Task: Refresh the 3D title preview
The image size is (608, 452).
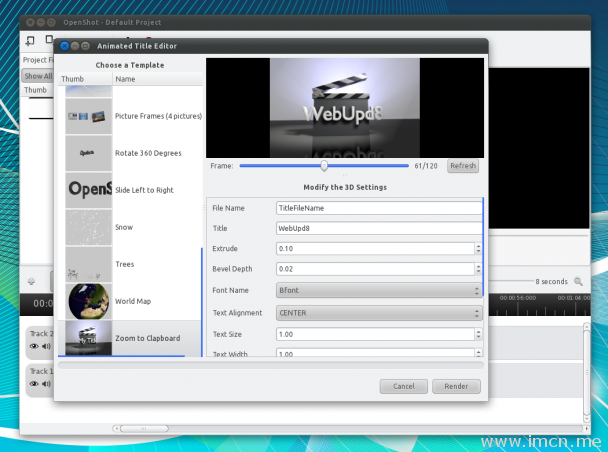Action: coord(463,166)
